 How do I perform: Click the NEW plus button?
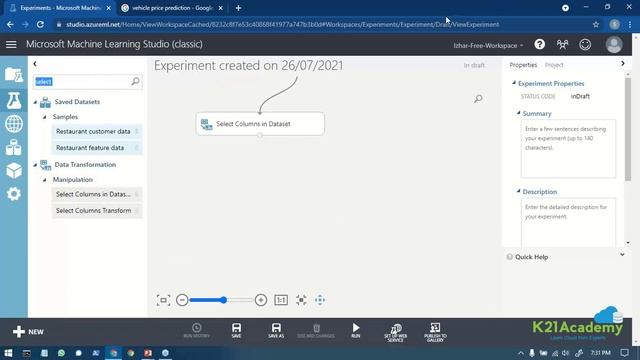click(28, 332)
